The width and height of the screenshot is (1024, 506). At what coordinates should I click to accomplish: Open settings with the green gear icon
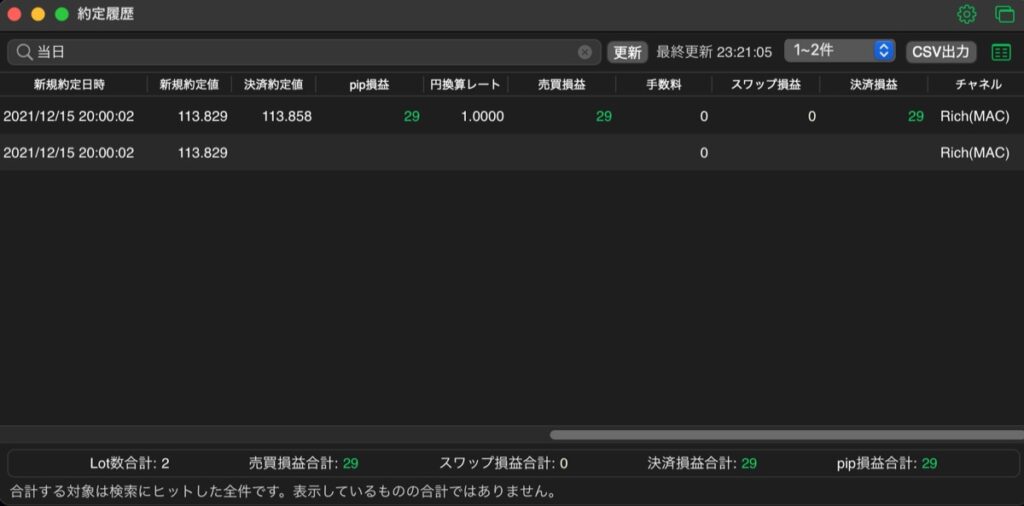coord(967,14)
